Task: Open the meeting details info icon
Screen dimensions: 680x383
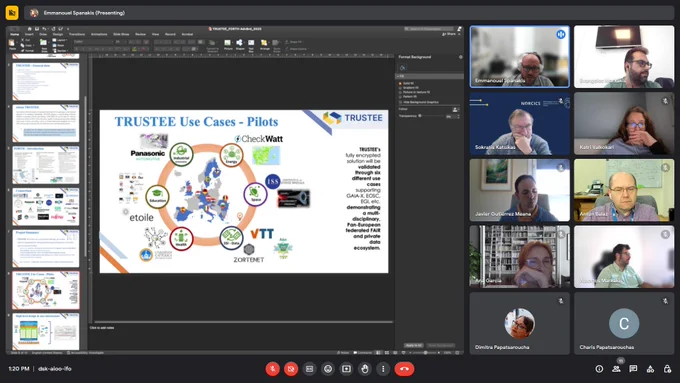Action: [599, 369]
